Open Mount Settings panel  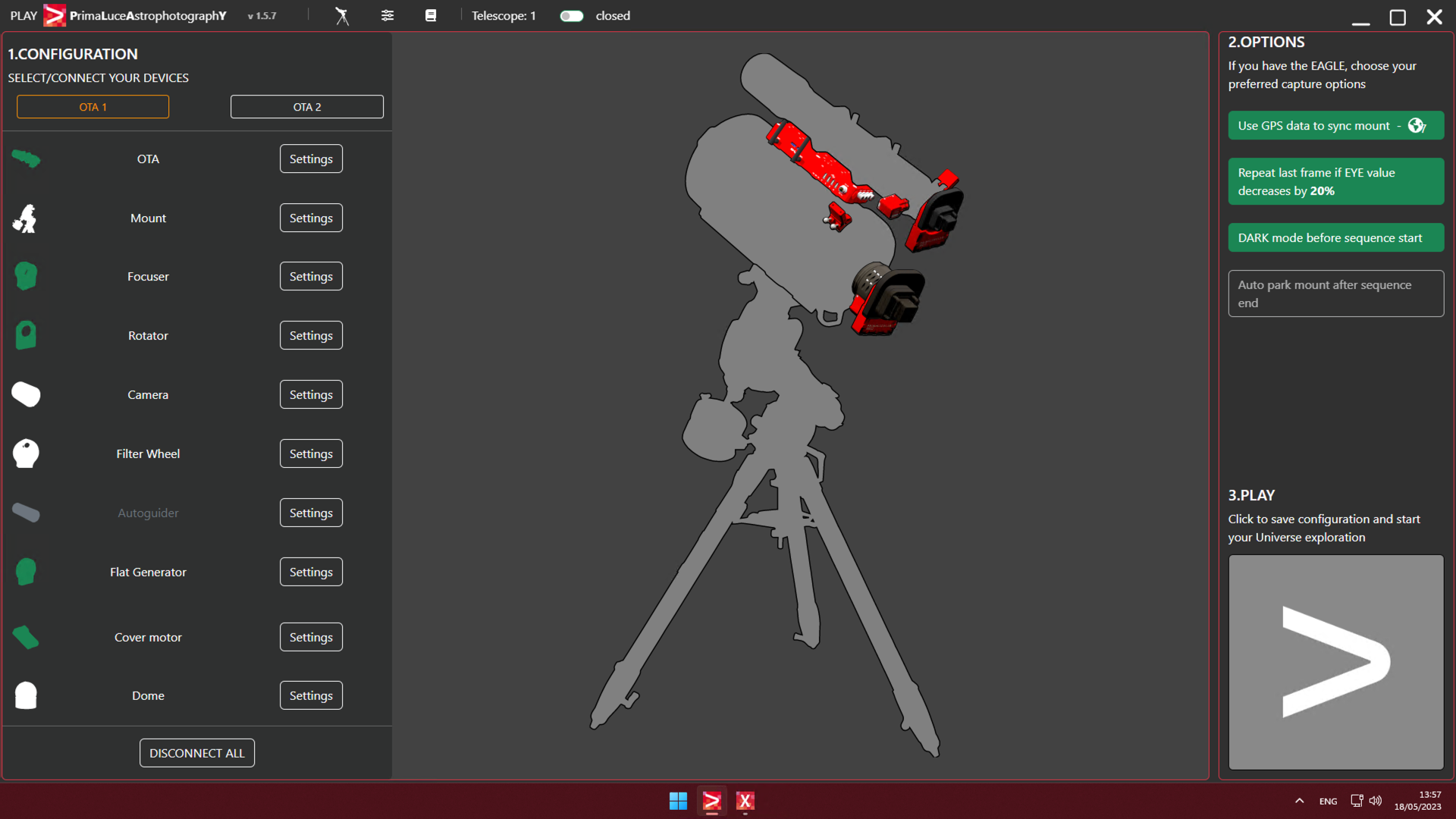[x=311, y=217]
